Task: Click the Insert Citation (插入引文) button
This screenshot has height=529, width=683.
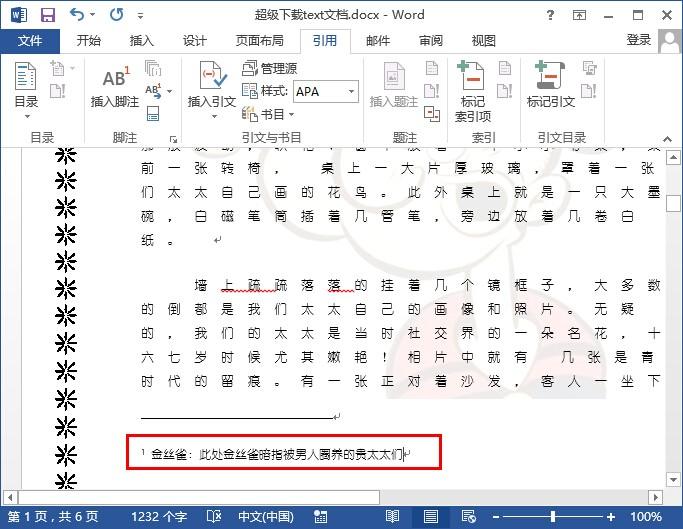Action: (211, 86)
